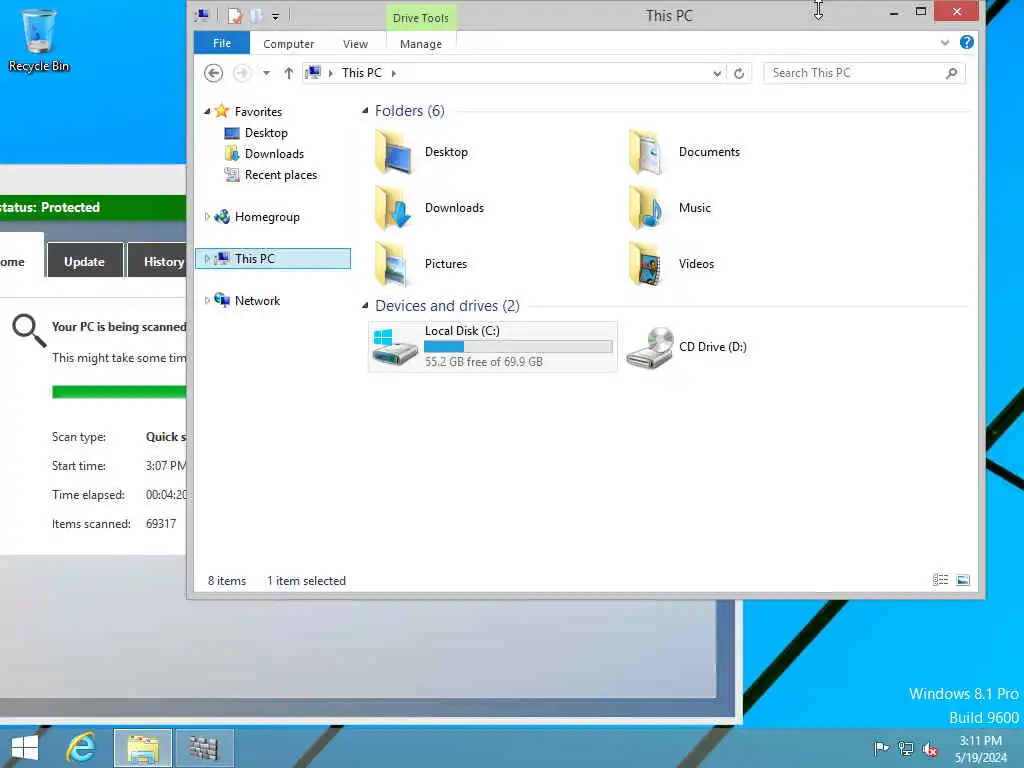Switch to History tab in Defender window

coord(157,261)
